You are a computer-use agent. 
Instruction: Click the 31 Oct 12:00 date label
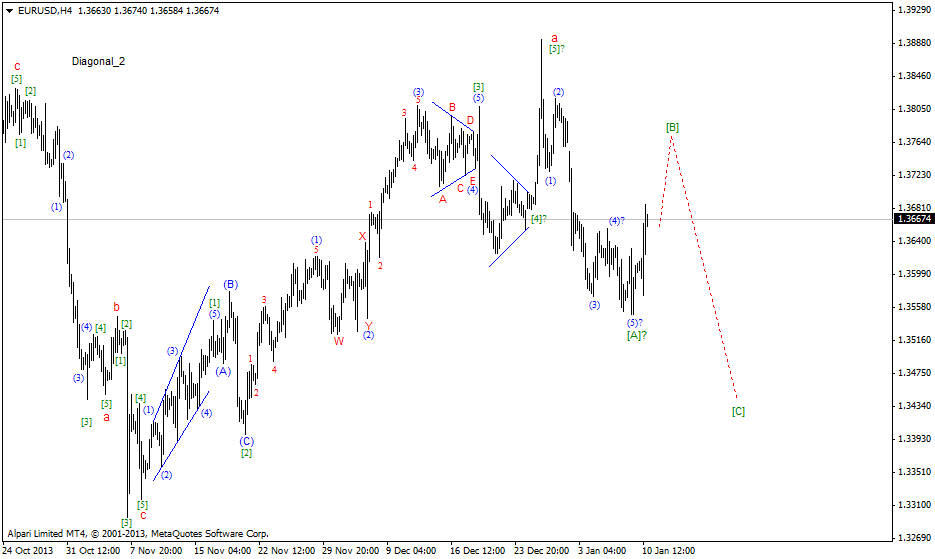[x=93, y=551]
